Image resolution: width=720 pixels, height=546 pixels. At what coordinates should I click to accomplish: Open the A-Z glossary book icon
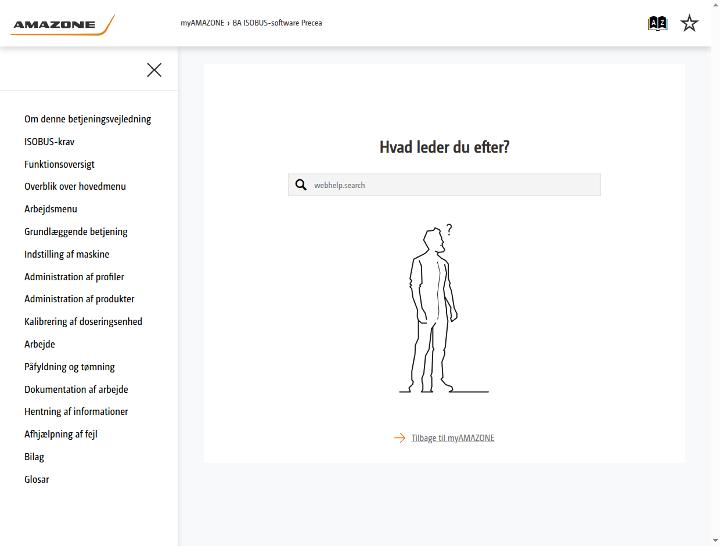[658, 23]
